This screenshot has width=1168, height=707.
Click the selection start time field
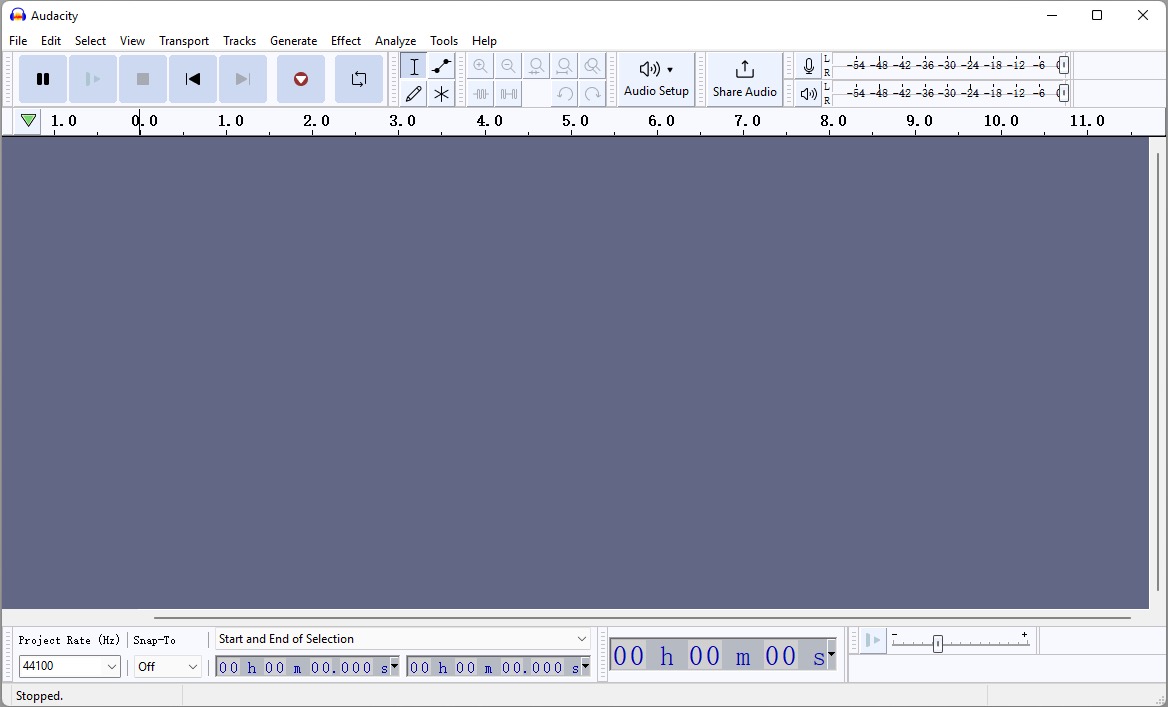point(300,667)
